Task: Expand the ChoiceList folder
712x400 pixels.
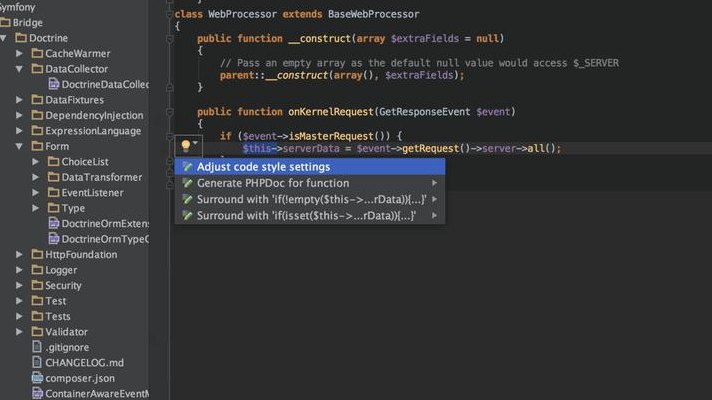Action: 36,162
